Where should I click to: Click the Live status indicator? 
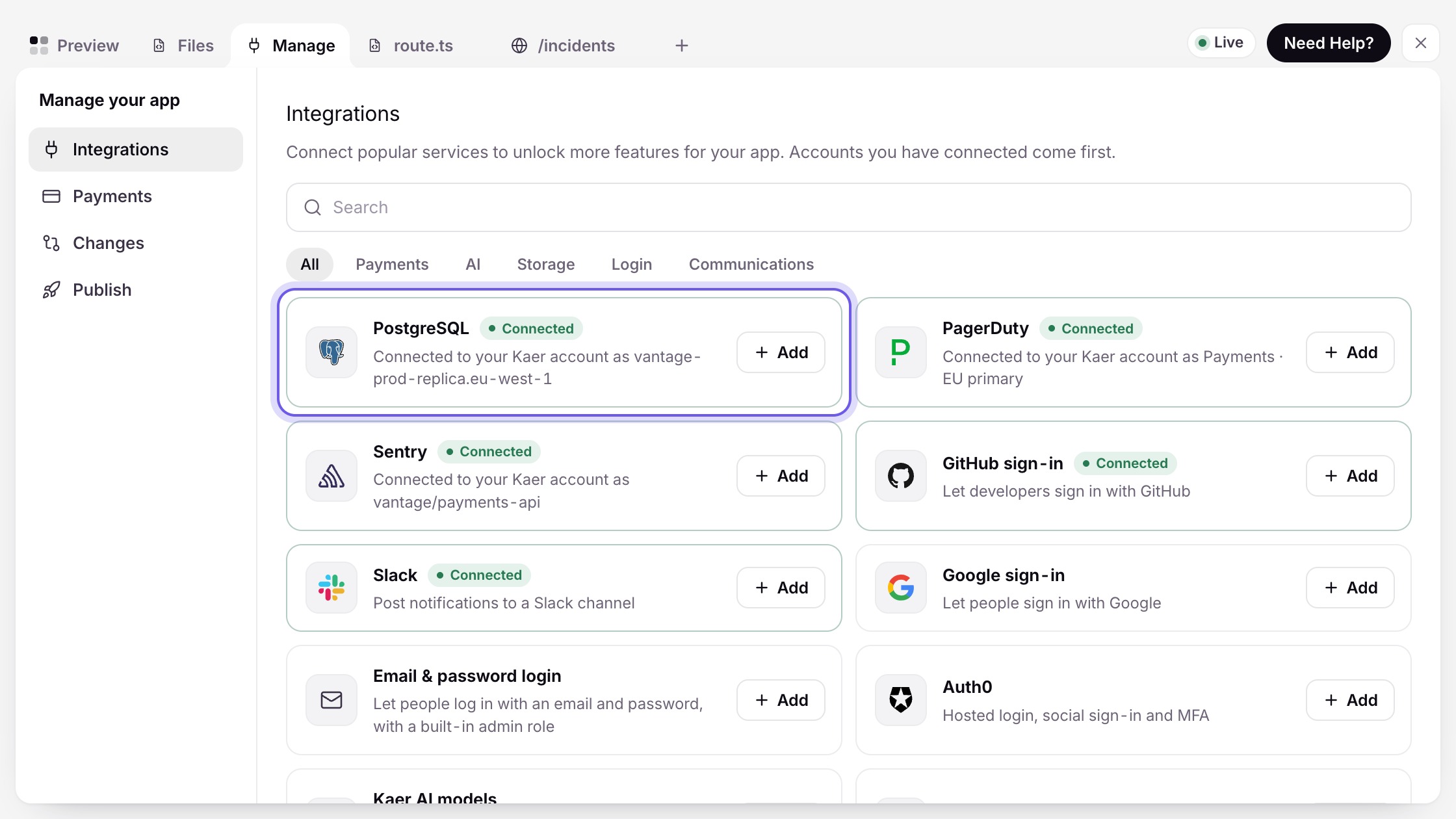[1221, 43]
